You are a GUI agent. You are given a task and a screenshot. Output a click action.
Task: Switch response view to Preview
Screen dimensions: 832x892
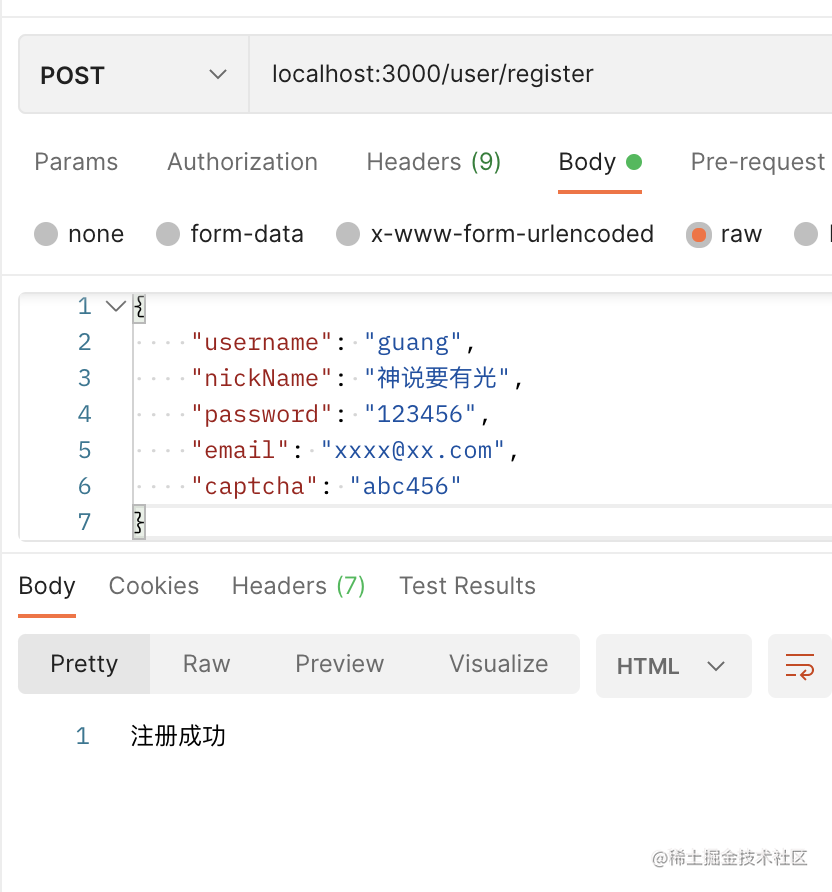pos(339,664)
